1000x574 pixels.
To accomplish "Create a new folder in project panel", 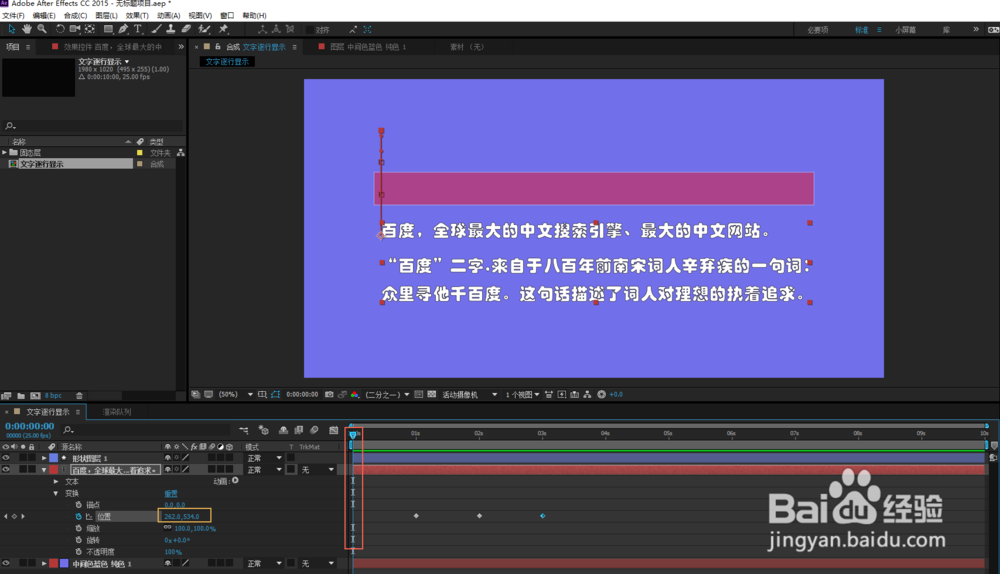I will [x=21, y=395].
